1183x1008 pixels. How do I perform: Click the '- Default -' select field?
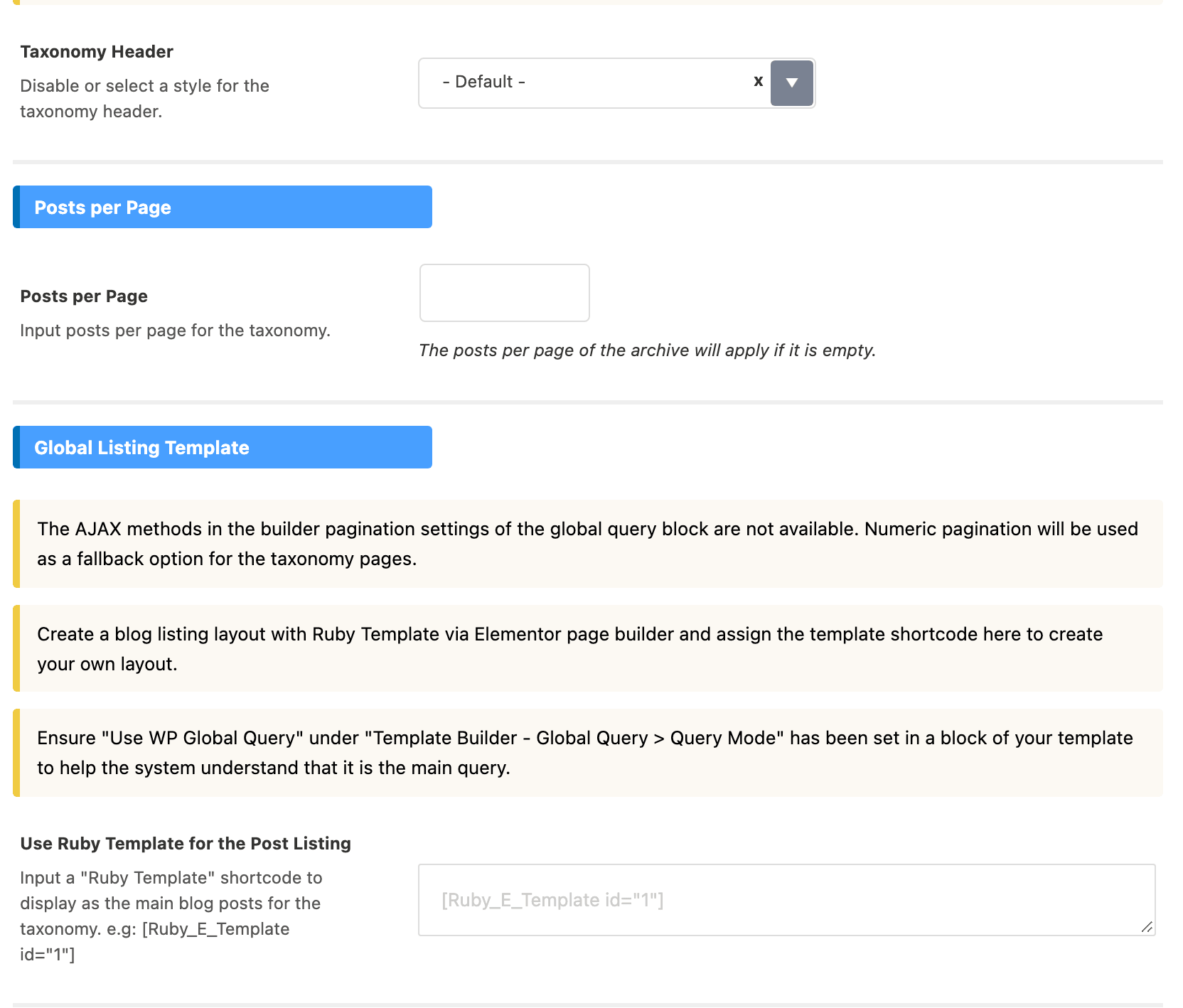coord(616,83)
